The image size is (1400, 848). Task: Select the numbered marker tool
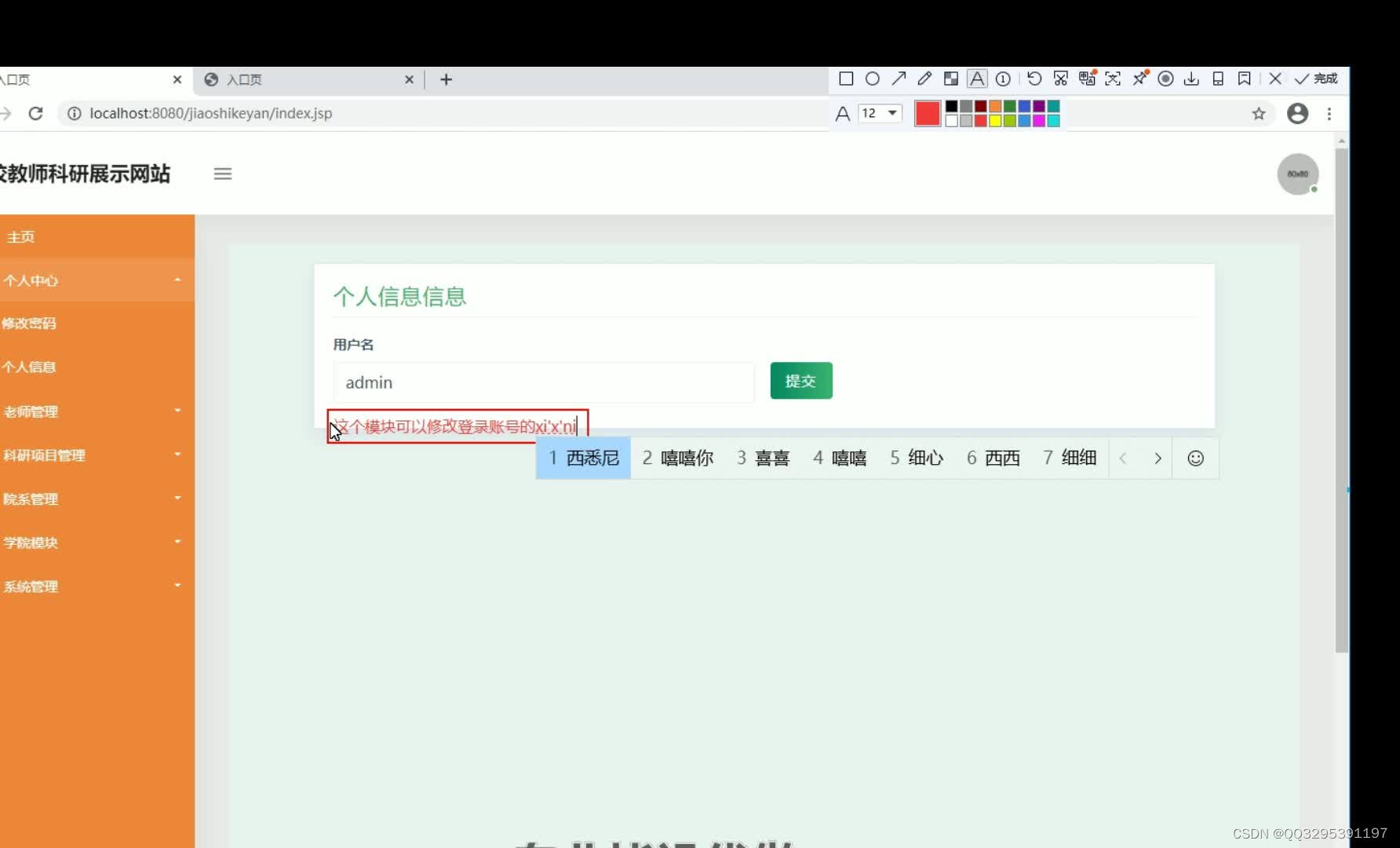tap(1003, 79)
